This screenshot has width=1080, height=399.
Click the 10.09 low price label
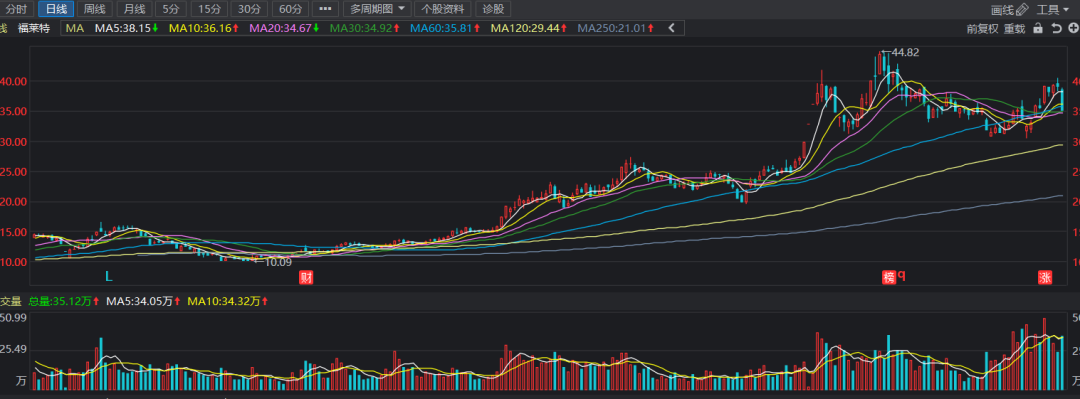278,262
